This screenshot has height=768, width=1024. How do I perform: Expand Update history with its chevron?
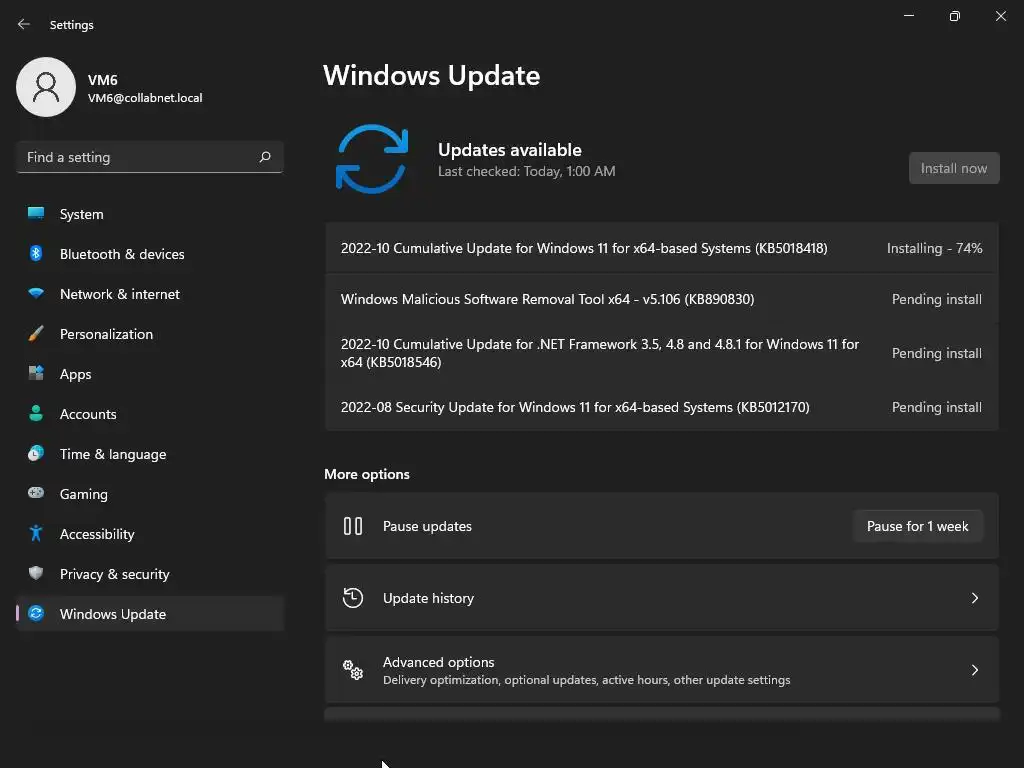(x=974, y=598)
